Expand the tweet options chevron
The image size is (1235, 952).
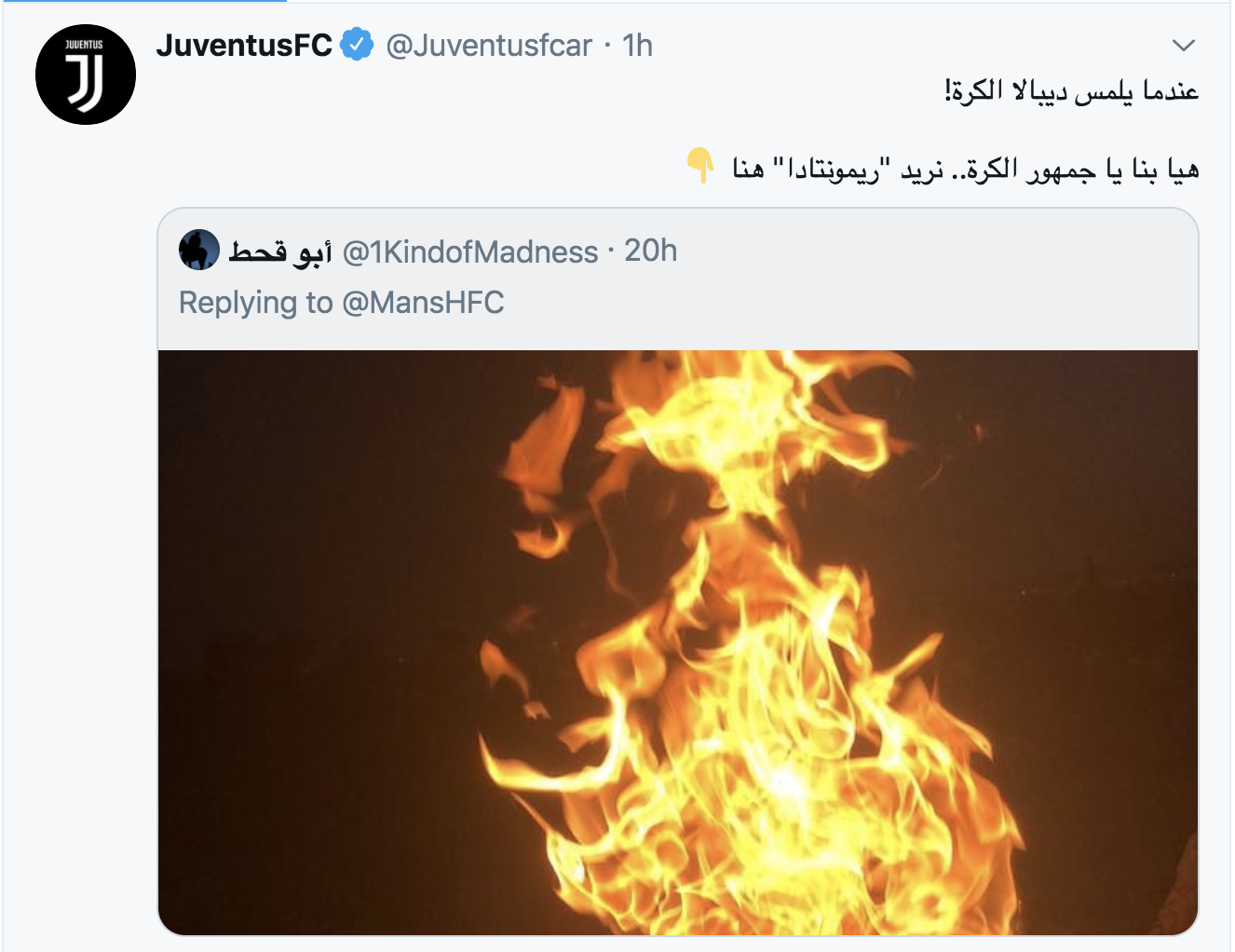pyautogui.click(x=1183, y=45)
